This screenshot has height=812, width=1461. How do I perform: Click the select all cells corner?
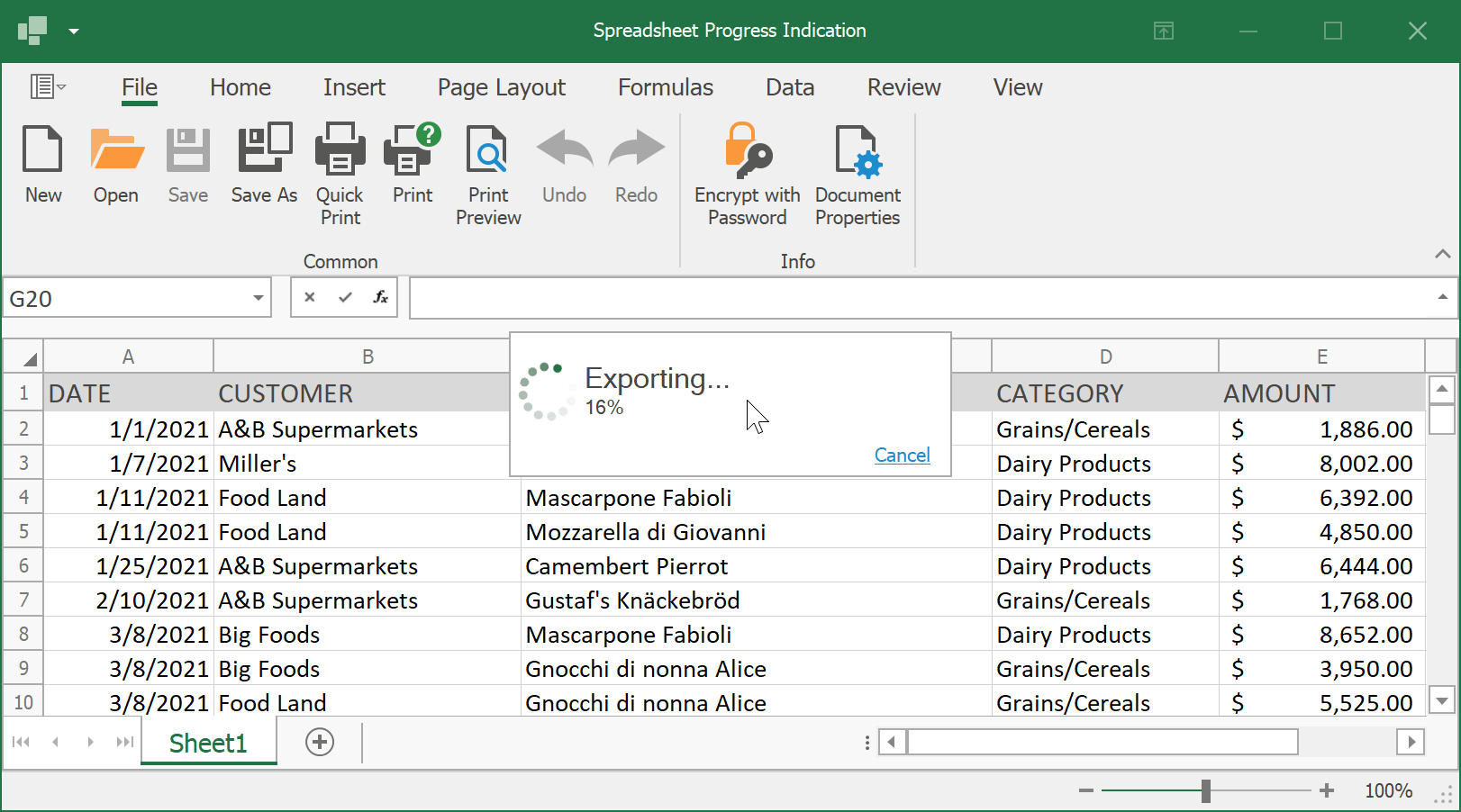click(24, 357)
